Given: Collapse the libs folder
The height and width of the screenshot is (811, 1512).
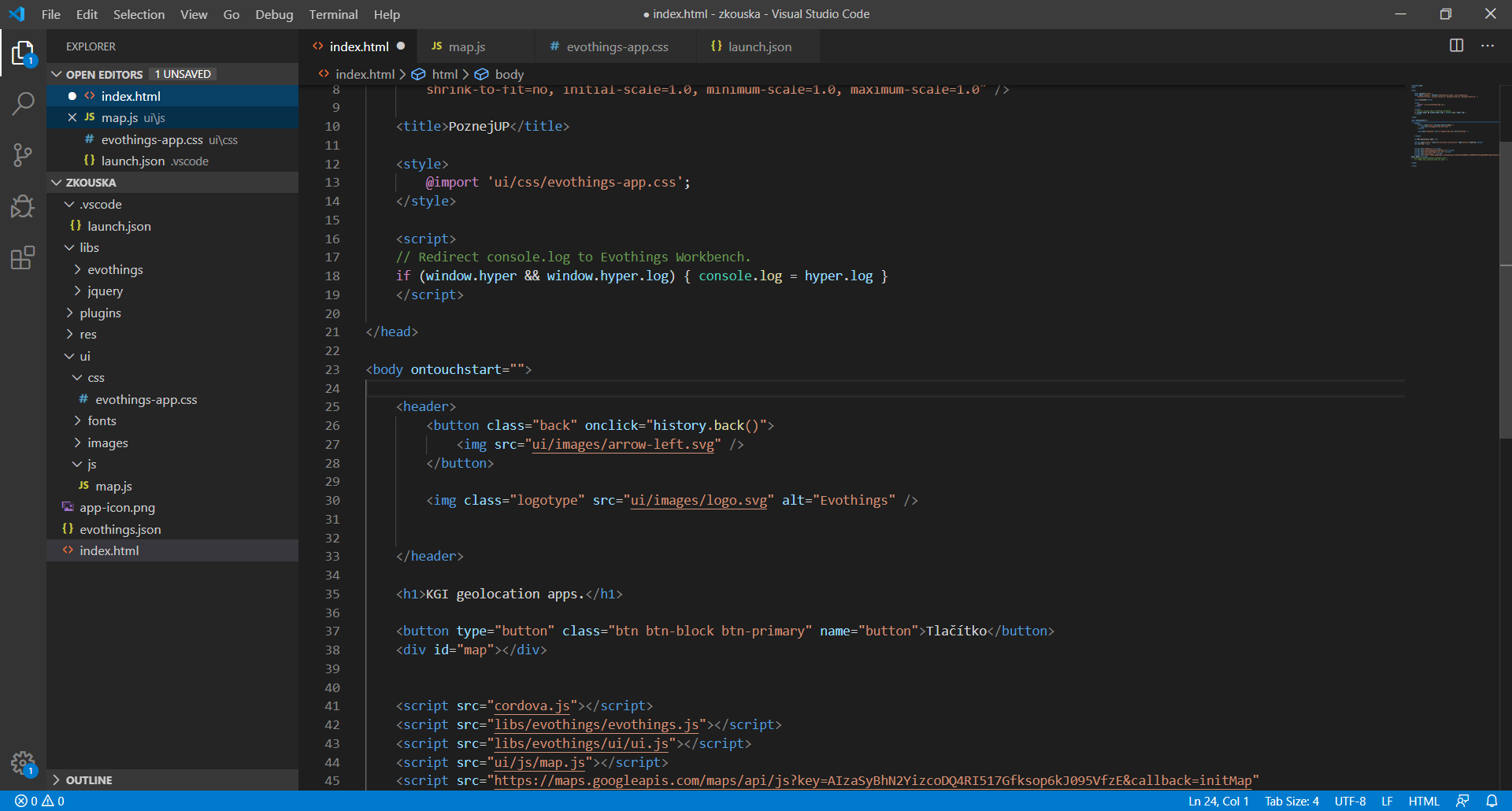Looking at the screenshot, I should point(69,247).
